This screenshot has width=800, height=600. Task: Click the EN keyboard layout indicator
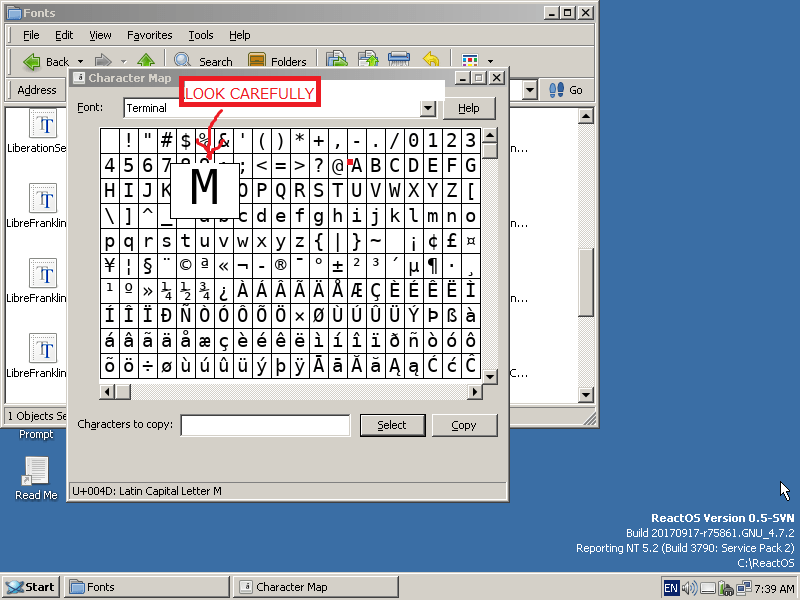[x=672, y=587]
